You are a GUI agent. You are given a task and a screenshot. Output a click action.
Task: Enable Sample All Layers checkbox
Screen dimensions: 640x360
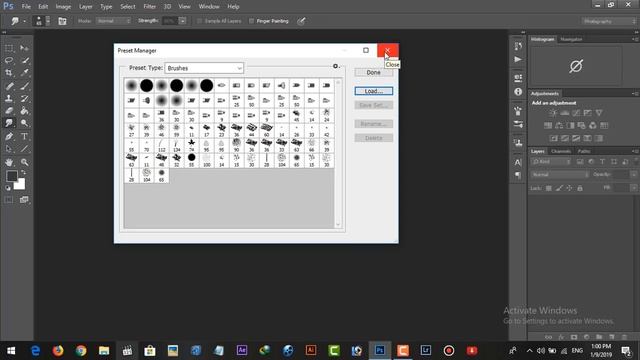(200, 21)
